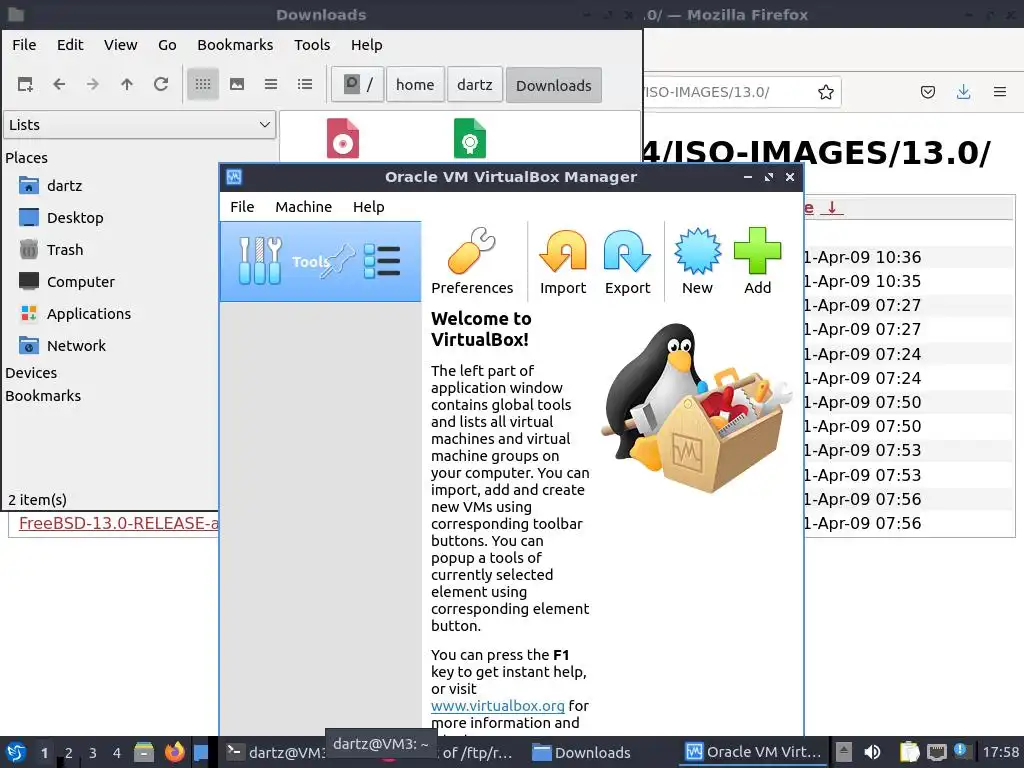Click the sort arrow in Firefox listing header
Image resolution: width=1024 pixels, height=768 pixels.
click(x=831, y=208)
